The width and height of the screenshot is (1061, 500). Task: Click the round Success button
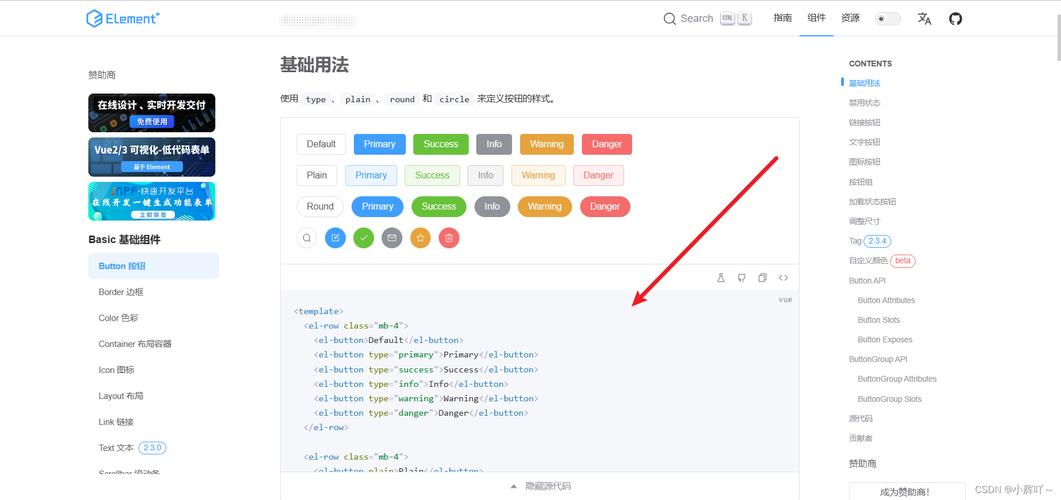[439, 206]
